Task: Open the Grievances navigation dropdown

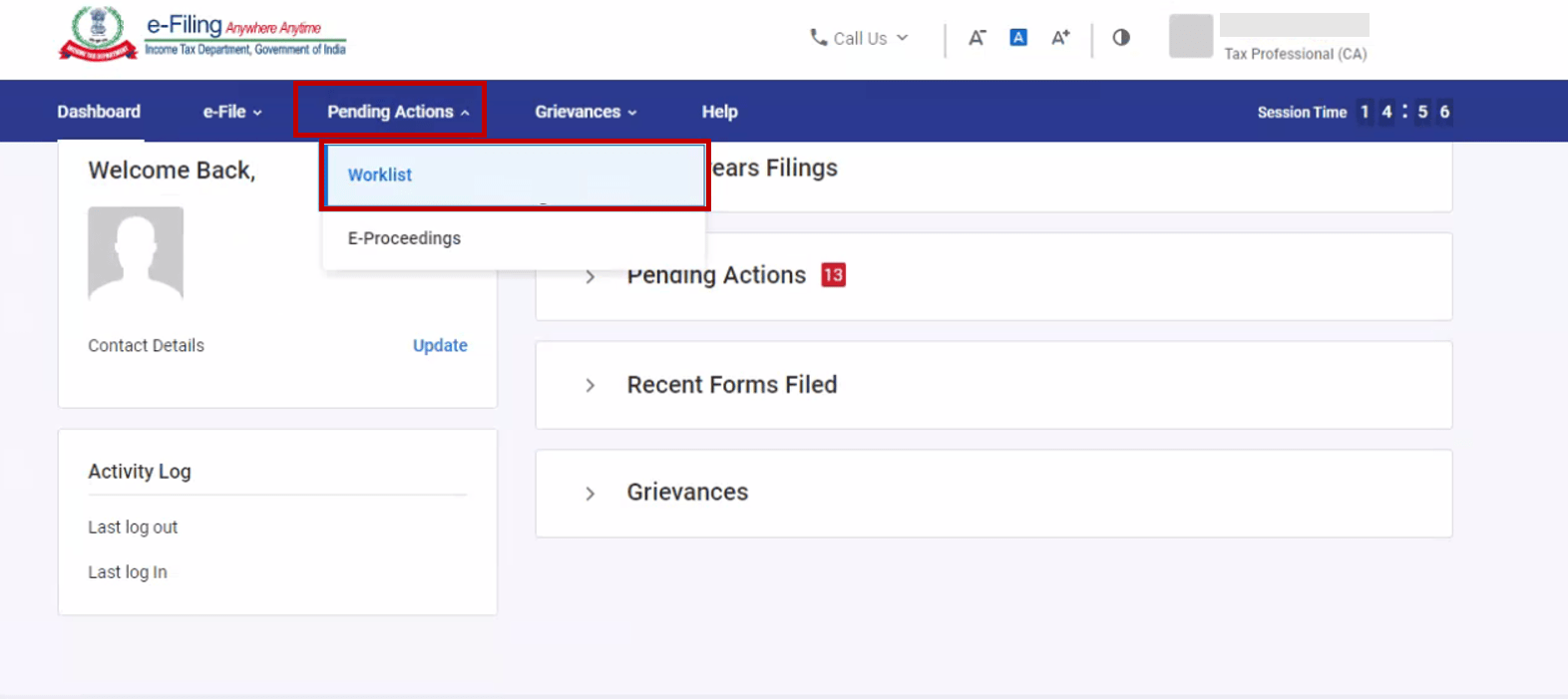Action: [x=585, y=112]
